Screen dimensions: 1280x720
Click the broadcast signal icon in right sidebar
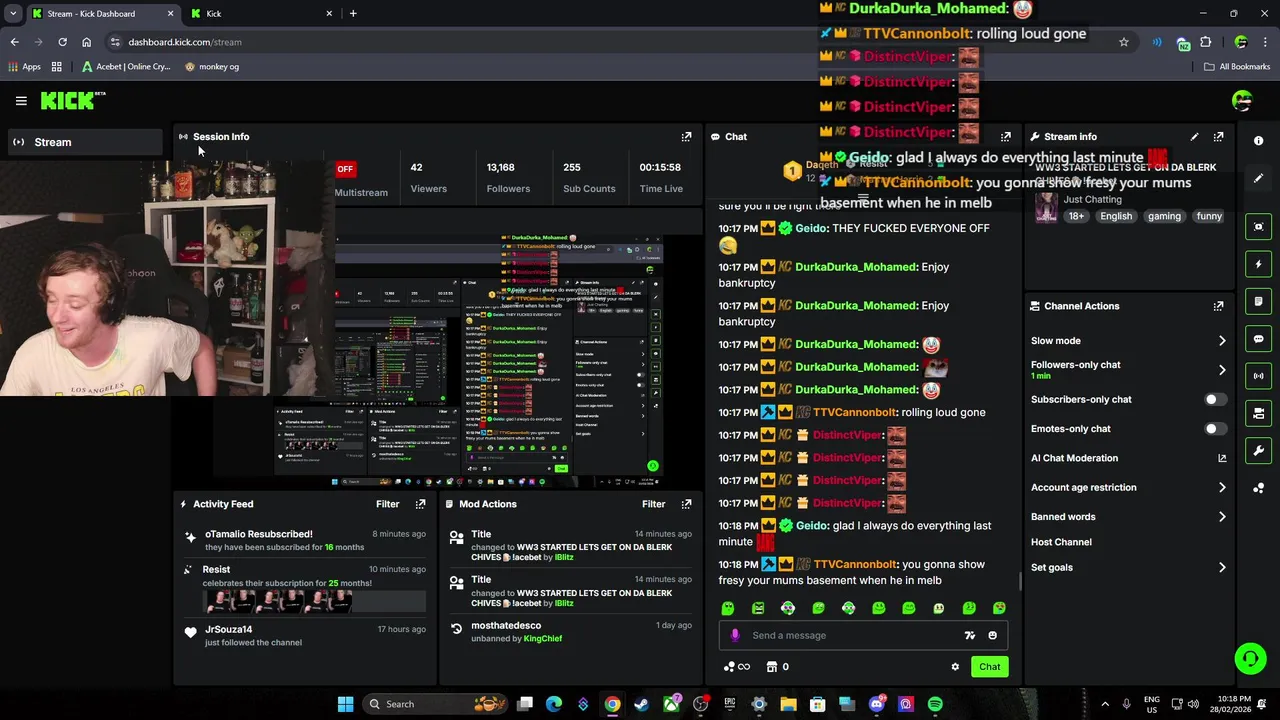click(x=1259, y=376)
